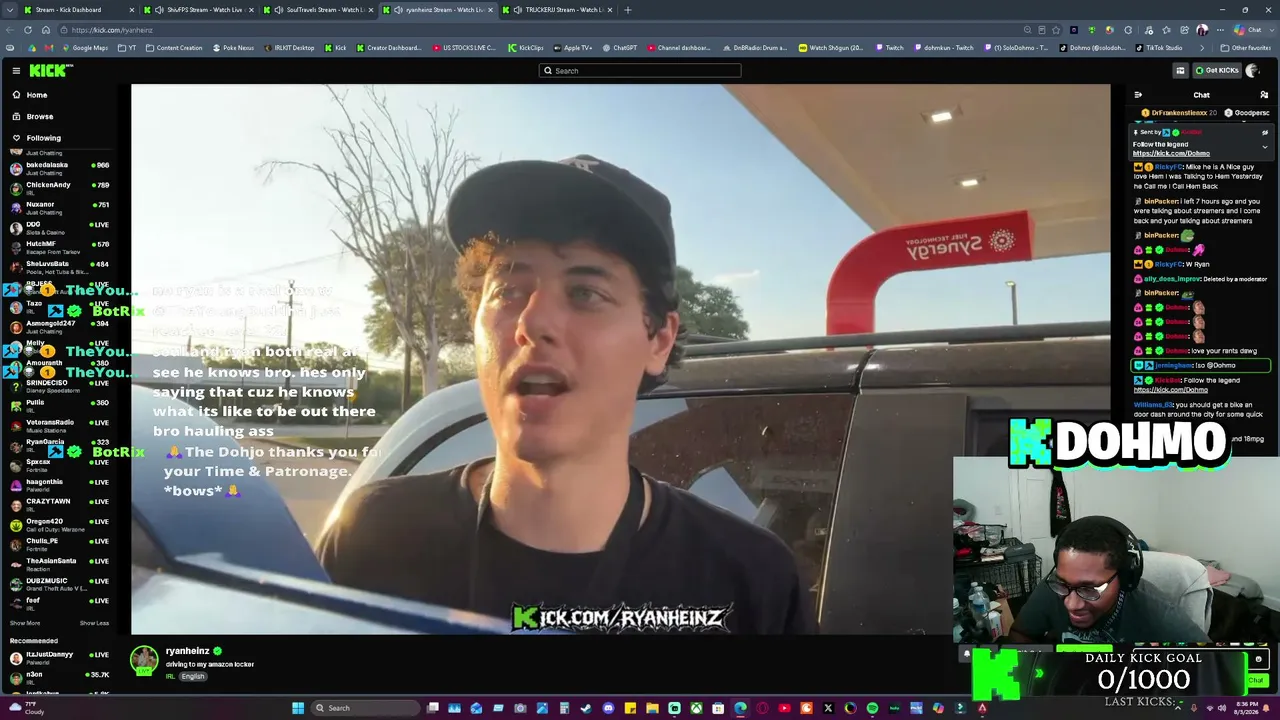This screenshot has width=1280, height=720.
Task: Click the browser home button
Action: pos(46,30)
